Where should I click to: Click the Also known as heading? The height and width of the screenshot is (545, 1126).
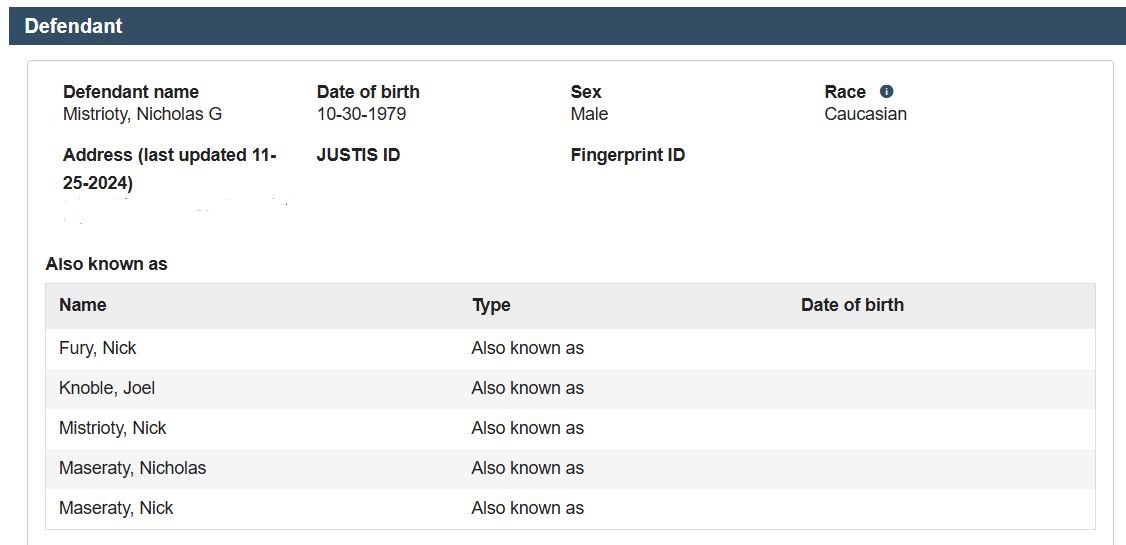pyautogui.click(x=106, y=264)
